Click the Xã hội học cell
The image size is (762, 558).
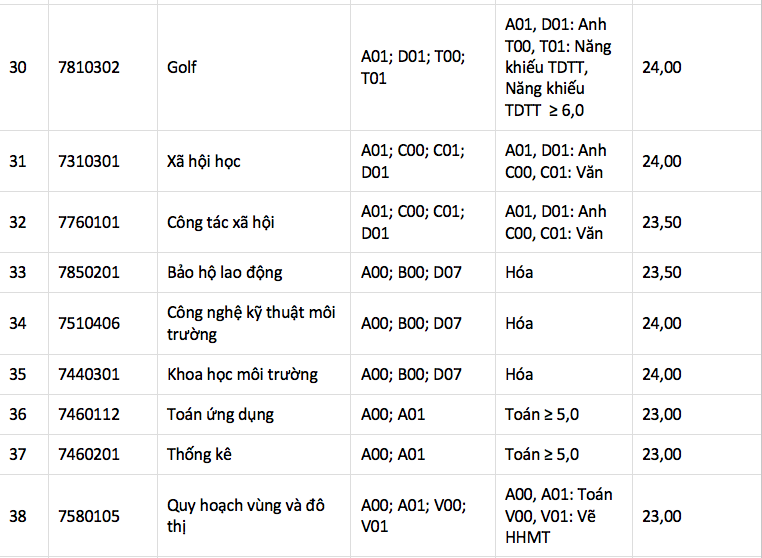[x=204, y=161]
